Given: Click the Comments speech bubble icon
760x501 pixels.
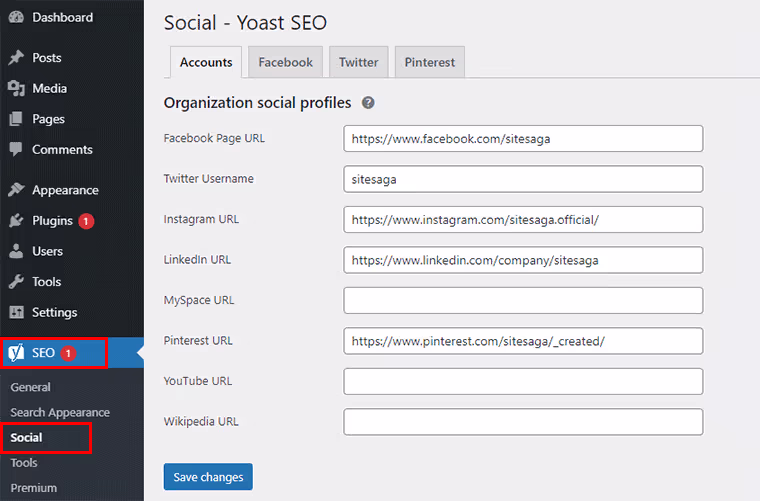Looking at the screenshot, I should point(16,149).
